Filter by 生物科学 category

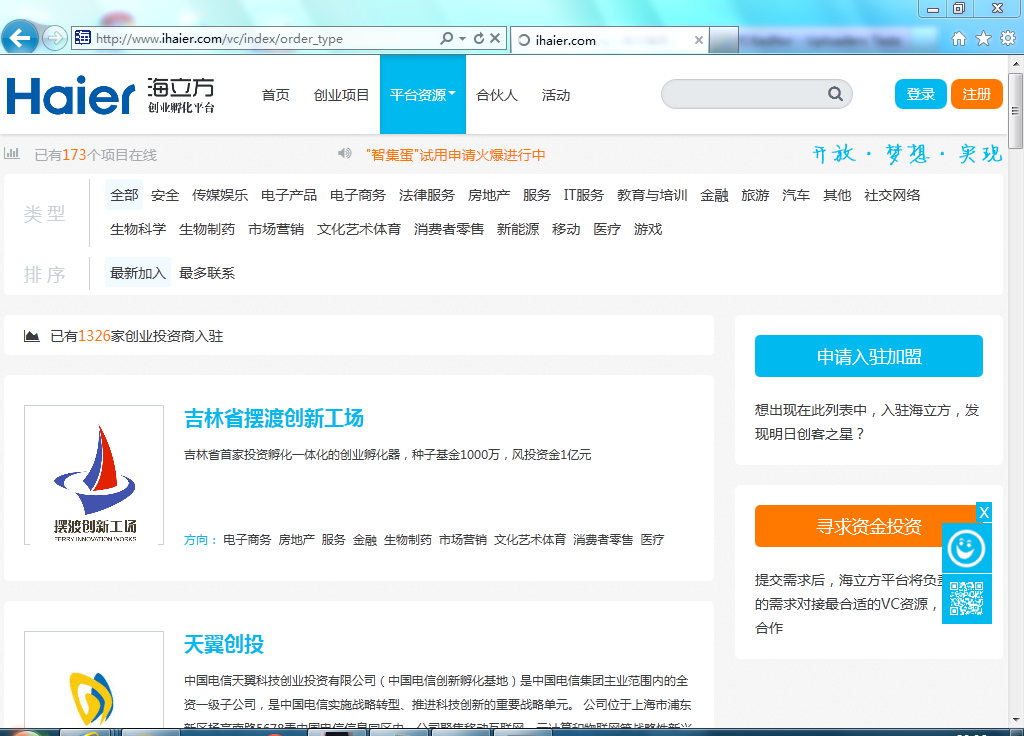click(138, 229)
